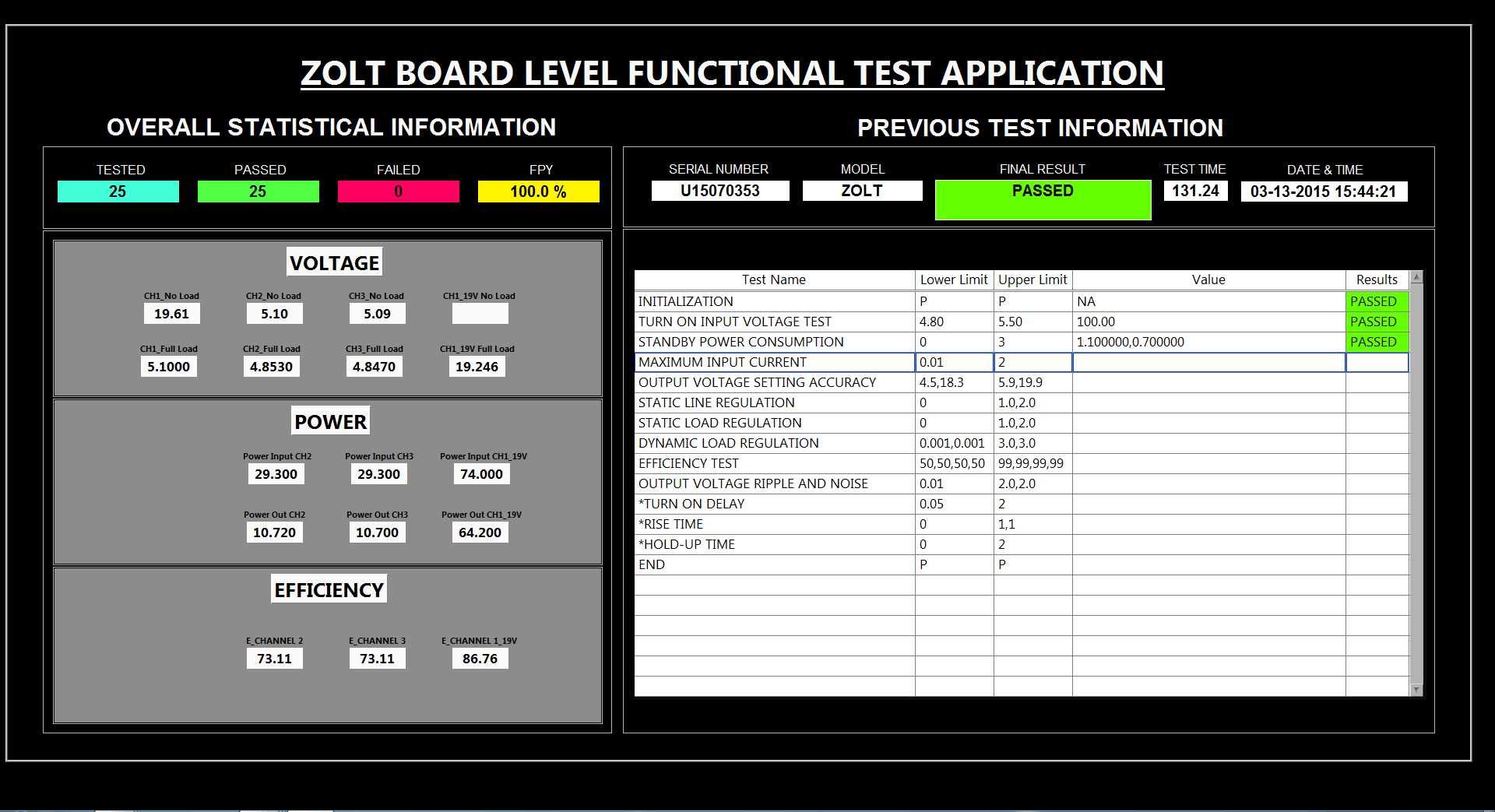This screenshot has width=1495, height=812.
Task: Select the INITIALIZATION test row
Action: [x=1022, y=301]
